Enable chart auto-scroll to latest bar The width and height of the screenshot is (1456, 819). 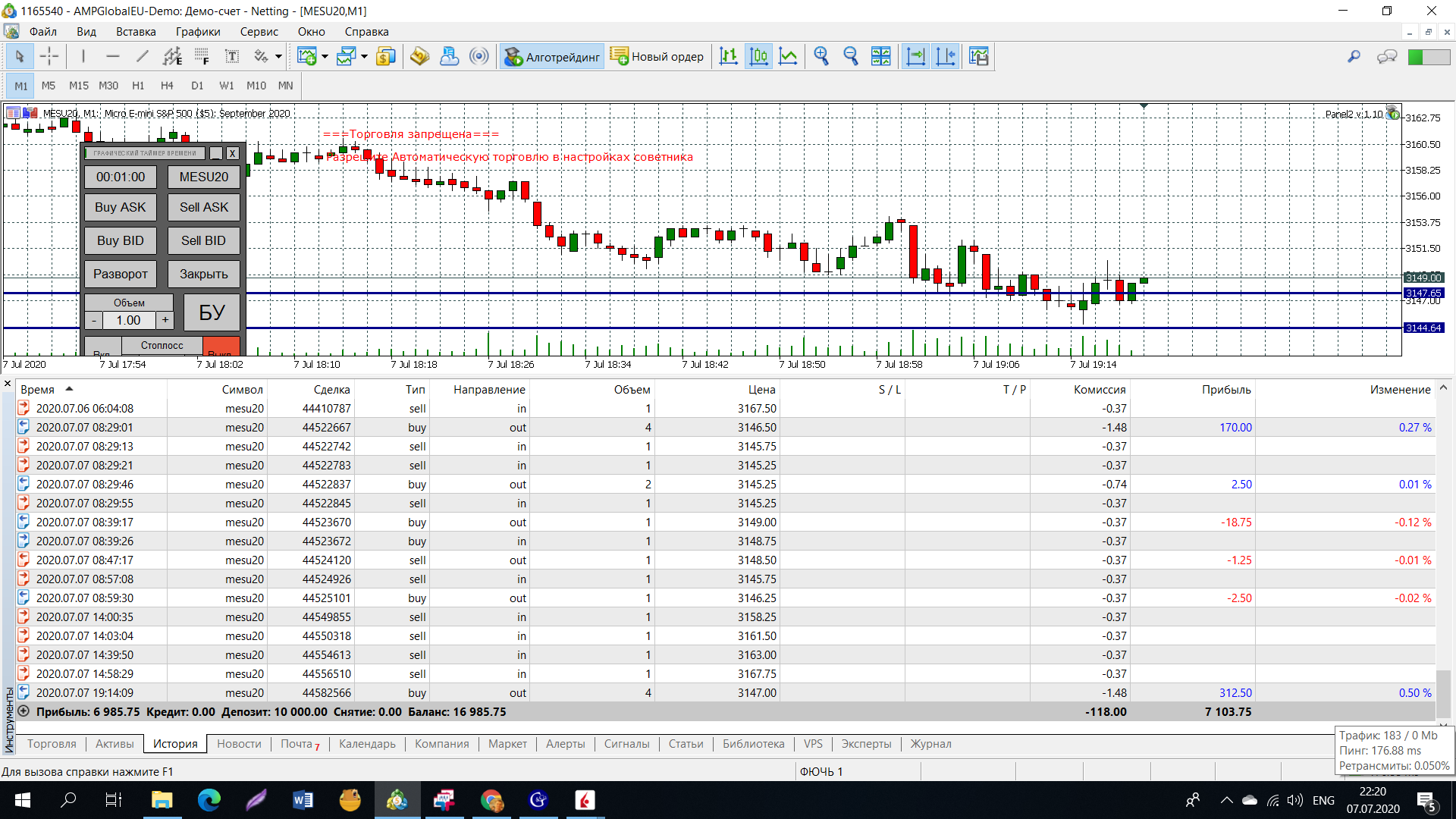916,56
